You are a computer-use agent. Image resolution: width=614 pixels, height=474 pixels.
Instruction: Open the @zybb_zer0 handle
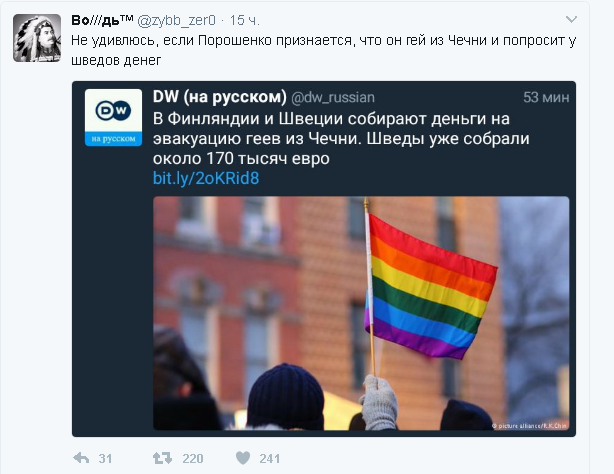tap(176, 20)
